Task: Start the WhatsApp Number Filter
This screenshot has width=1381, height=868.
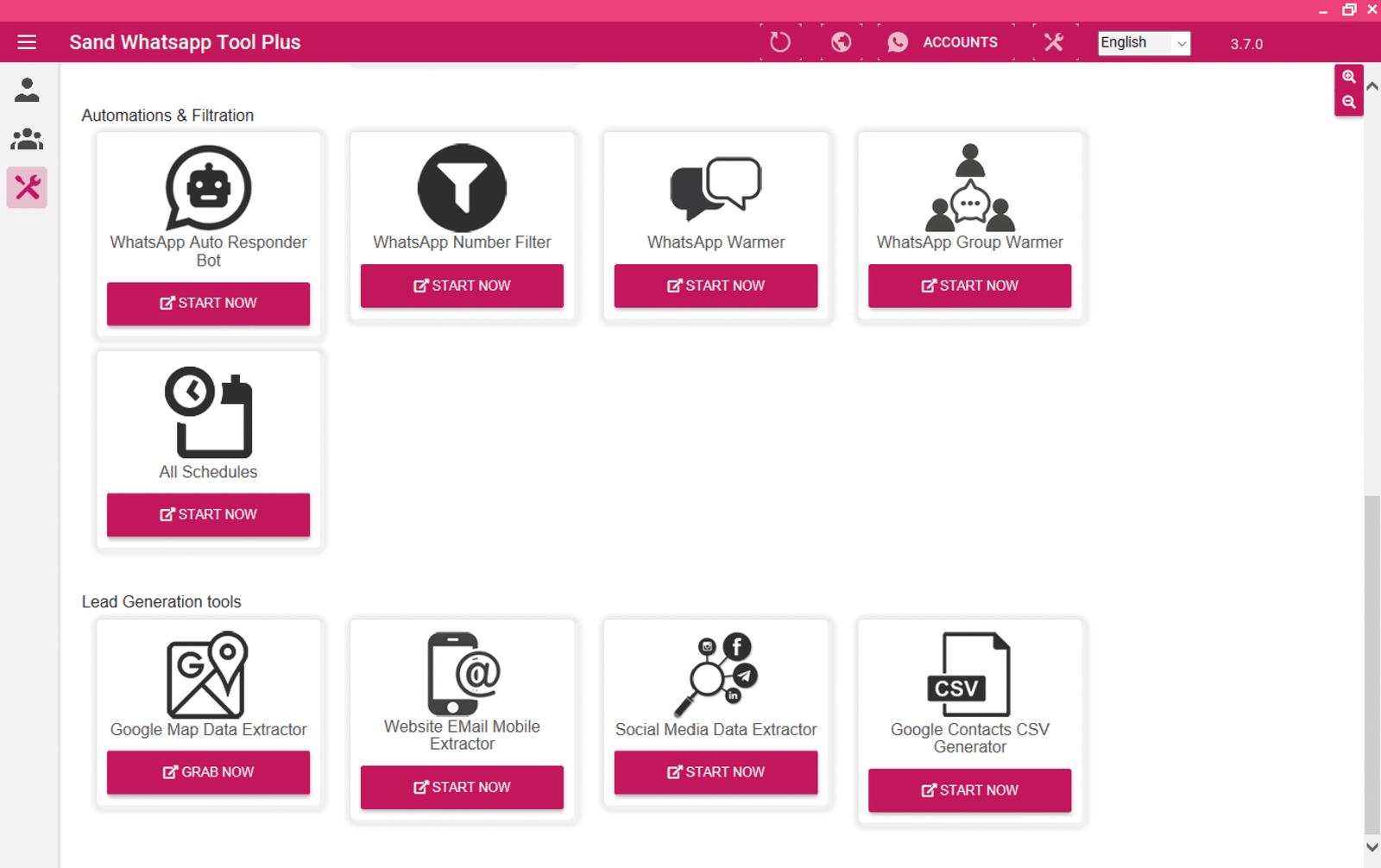Action: 462,286
